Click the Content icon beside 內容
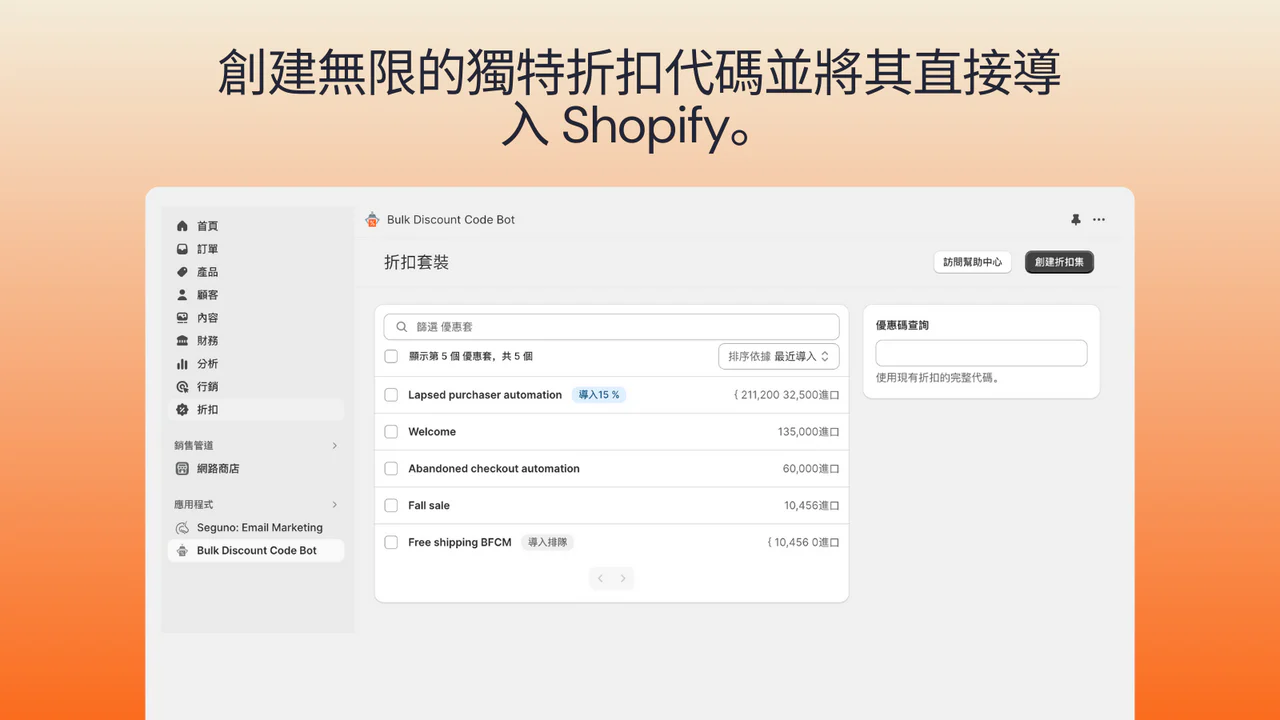The width and height of the screenshot is (1280, 720). click(182, 318)
